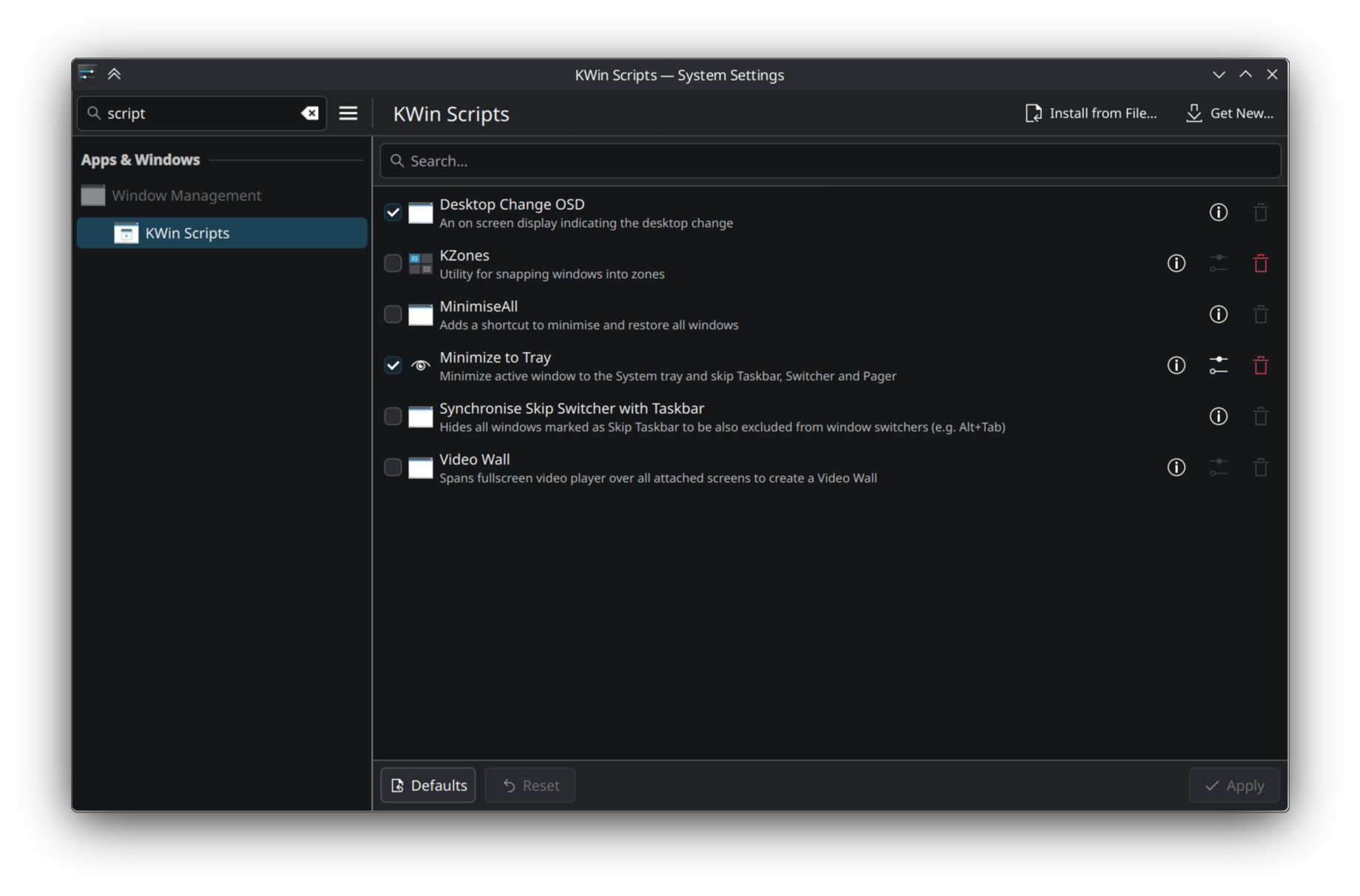The image size is (1360, 896).
Task: Clear the sidebar search text
Action: [310, 113]
